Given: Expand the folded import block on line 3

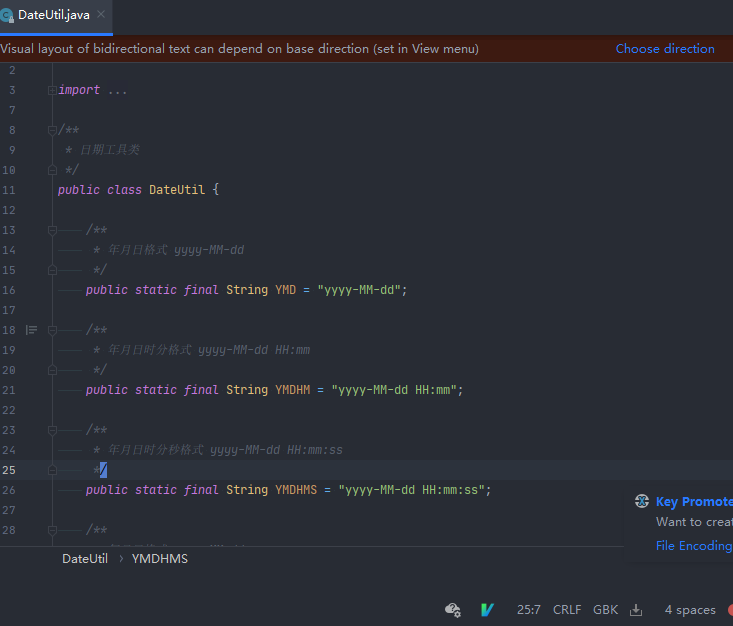Looking at the screenshot, I should (52, 90).
